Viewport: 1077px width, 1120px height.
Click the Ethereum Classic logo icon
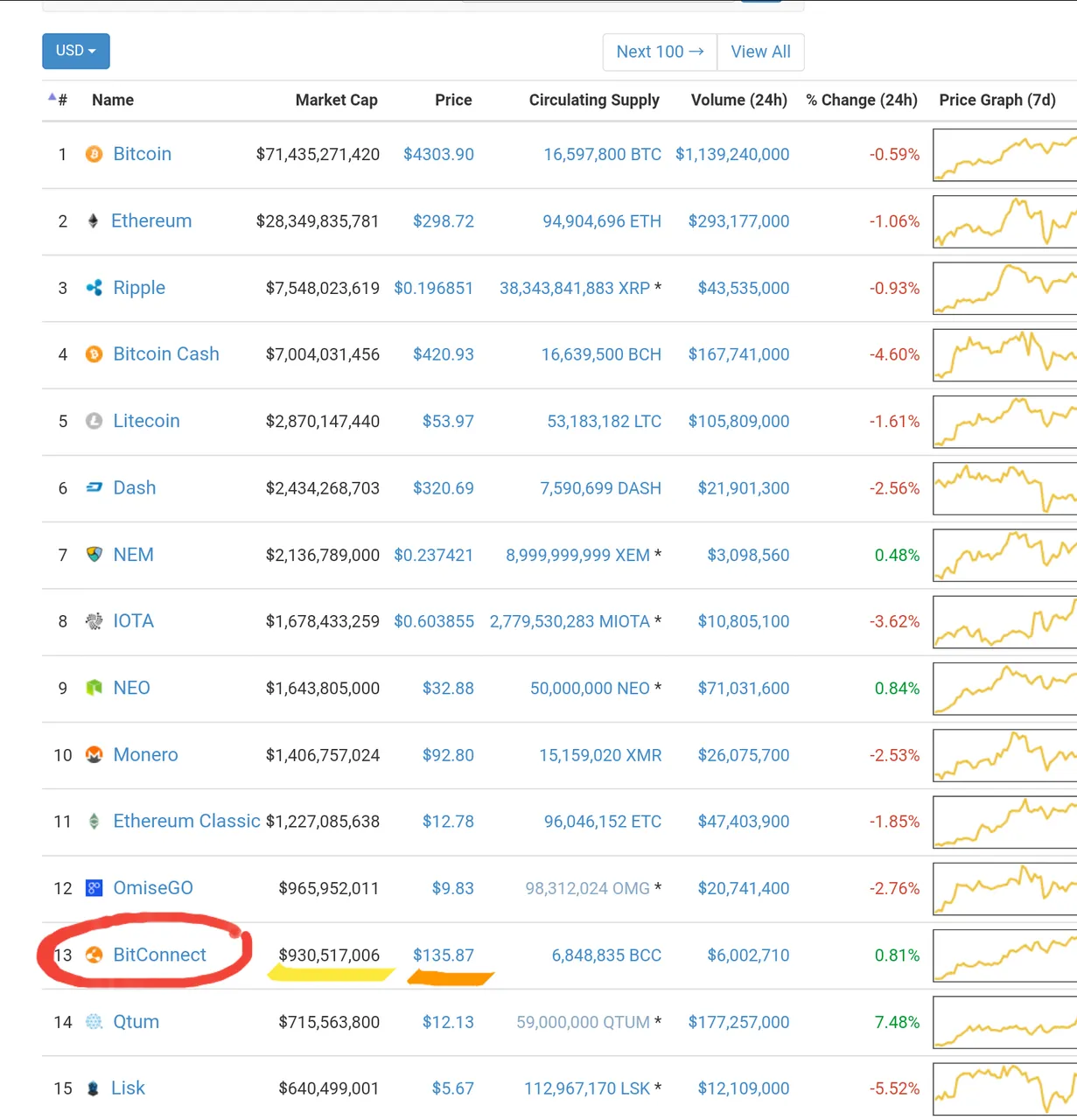pos(94,821)
